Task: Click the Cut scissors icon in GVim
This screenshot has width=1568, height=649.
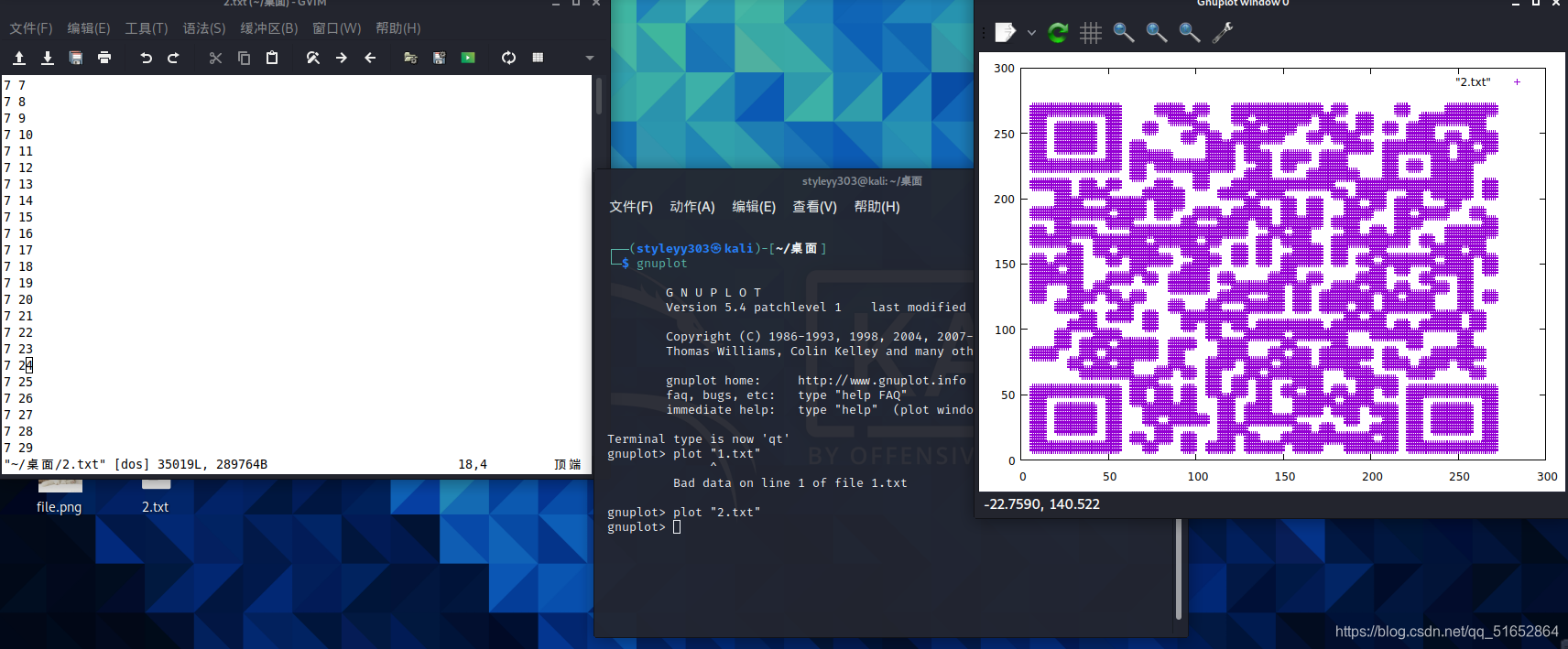Action: click(215, 58)
